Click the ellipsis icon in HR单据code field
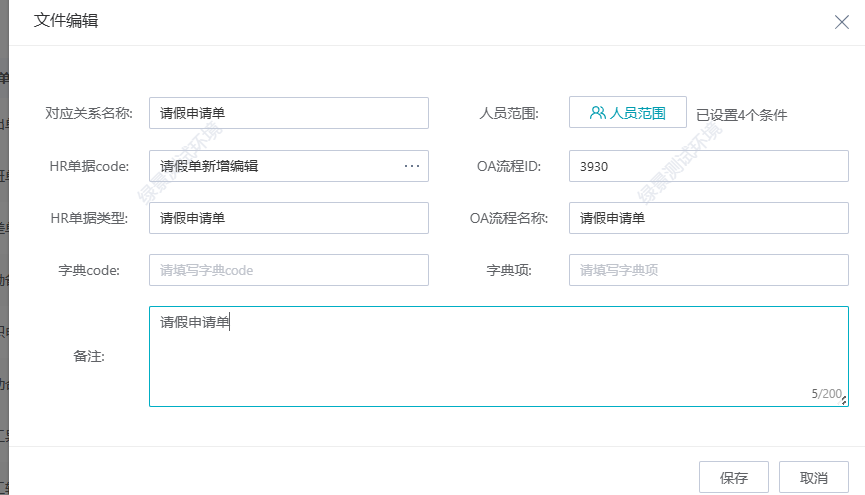865x495 pixels. (412, 166)
